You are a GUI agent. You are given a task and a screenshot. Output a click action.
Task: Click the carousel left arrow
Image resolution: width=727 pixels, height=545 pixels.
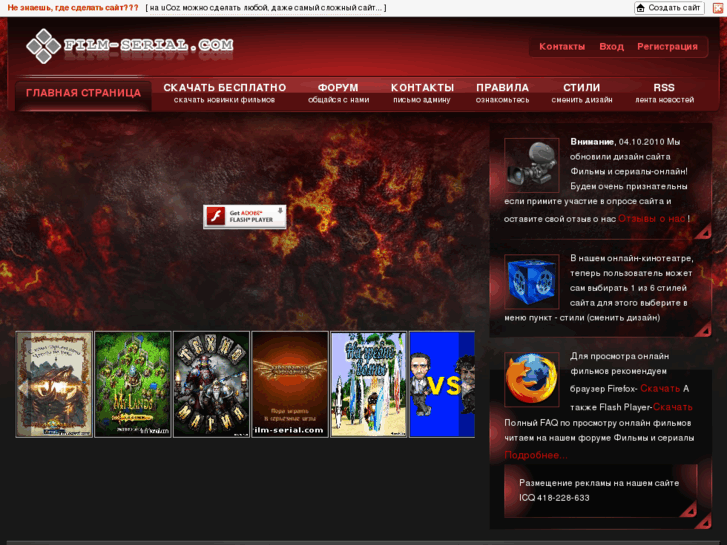tap(24, 389)
